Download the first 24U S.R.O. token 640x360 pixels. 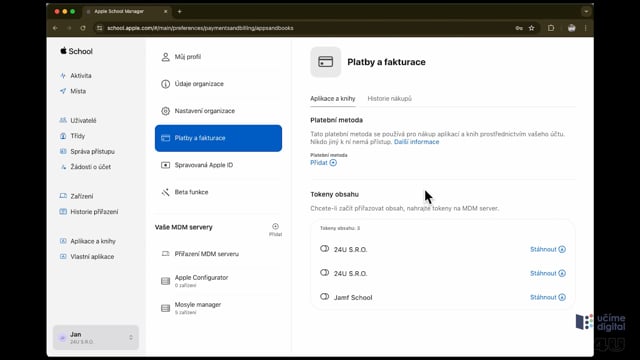tap(548, 249)
